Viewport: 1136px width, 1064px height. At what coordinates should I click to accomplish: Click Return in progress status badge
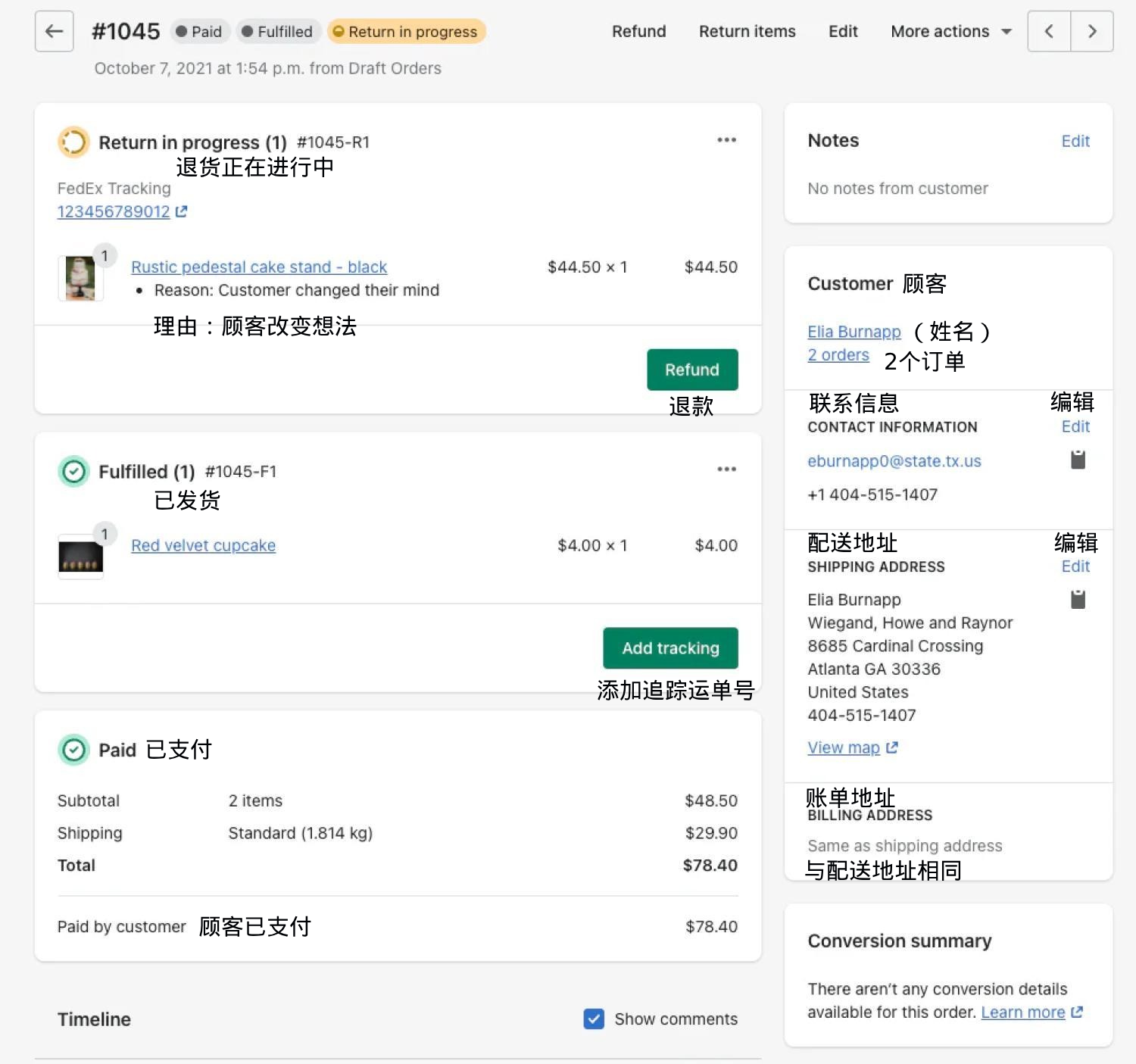[406, 31]
